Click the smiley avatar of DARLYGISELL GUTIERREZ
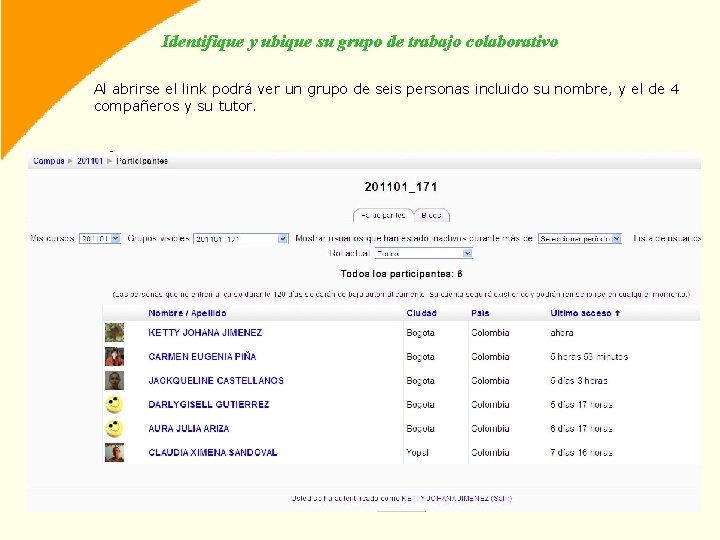This screenshot has width=720, height=540. tap(114, 405)
